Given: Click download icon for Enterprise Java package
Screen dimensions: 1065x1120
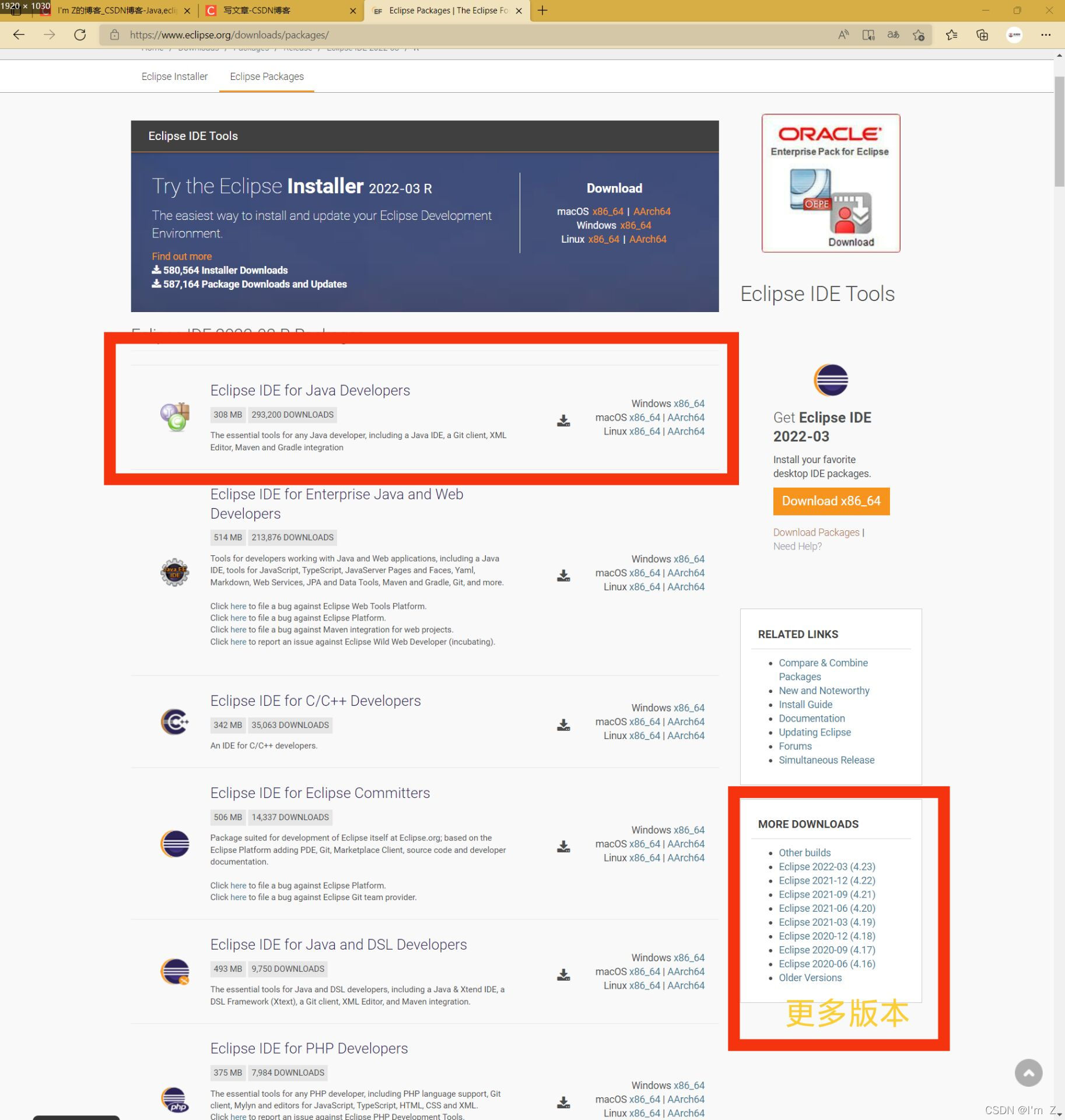Looking at the screenshot, I should [563, 576].
